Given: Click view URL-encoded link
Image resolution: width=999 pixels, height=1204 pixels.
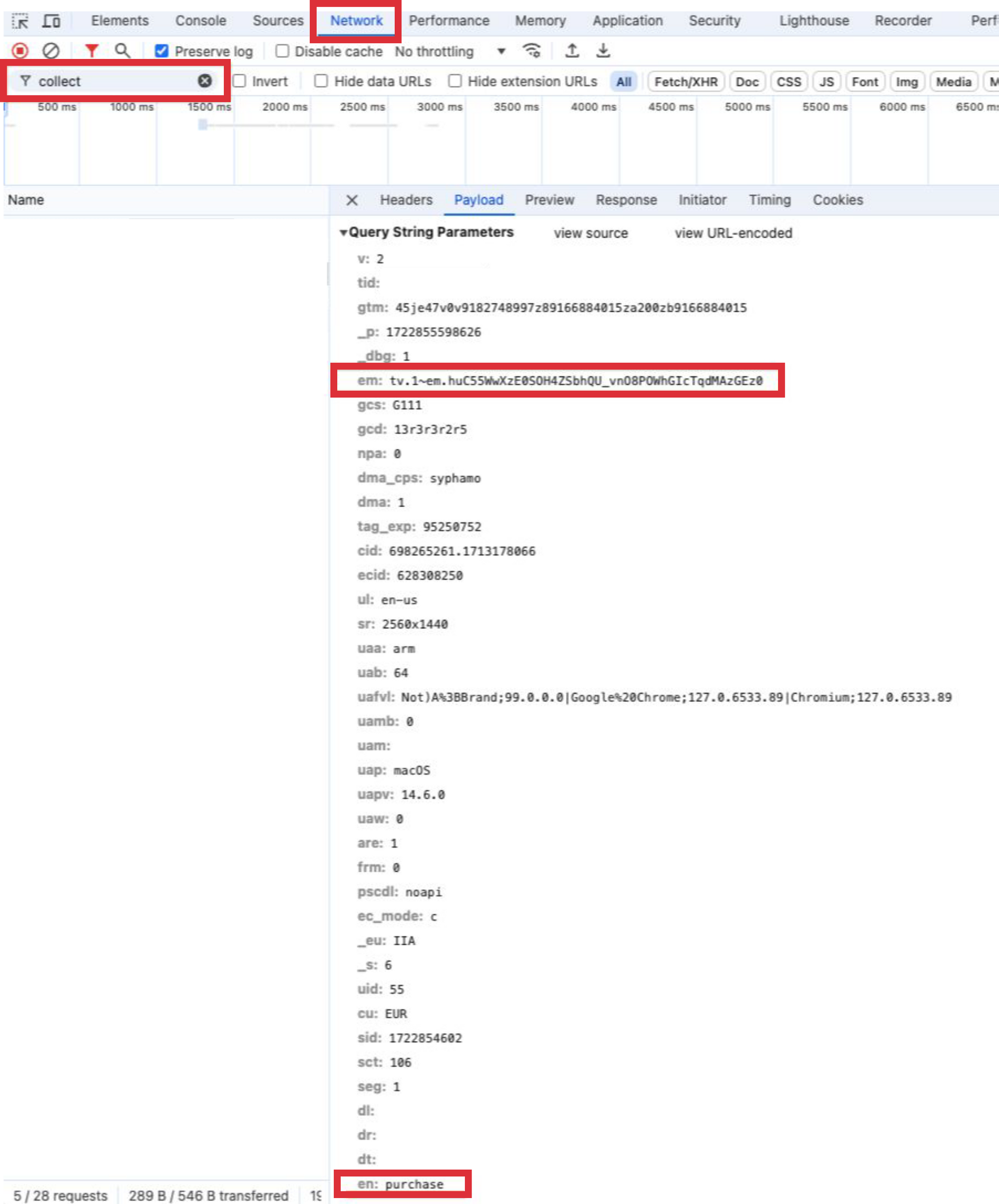Looking at the screenshot, I should (x=733, y=233).
